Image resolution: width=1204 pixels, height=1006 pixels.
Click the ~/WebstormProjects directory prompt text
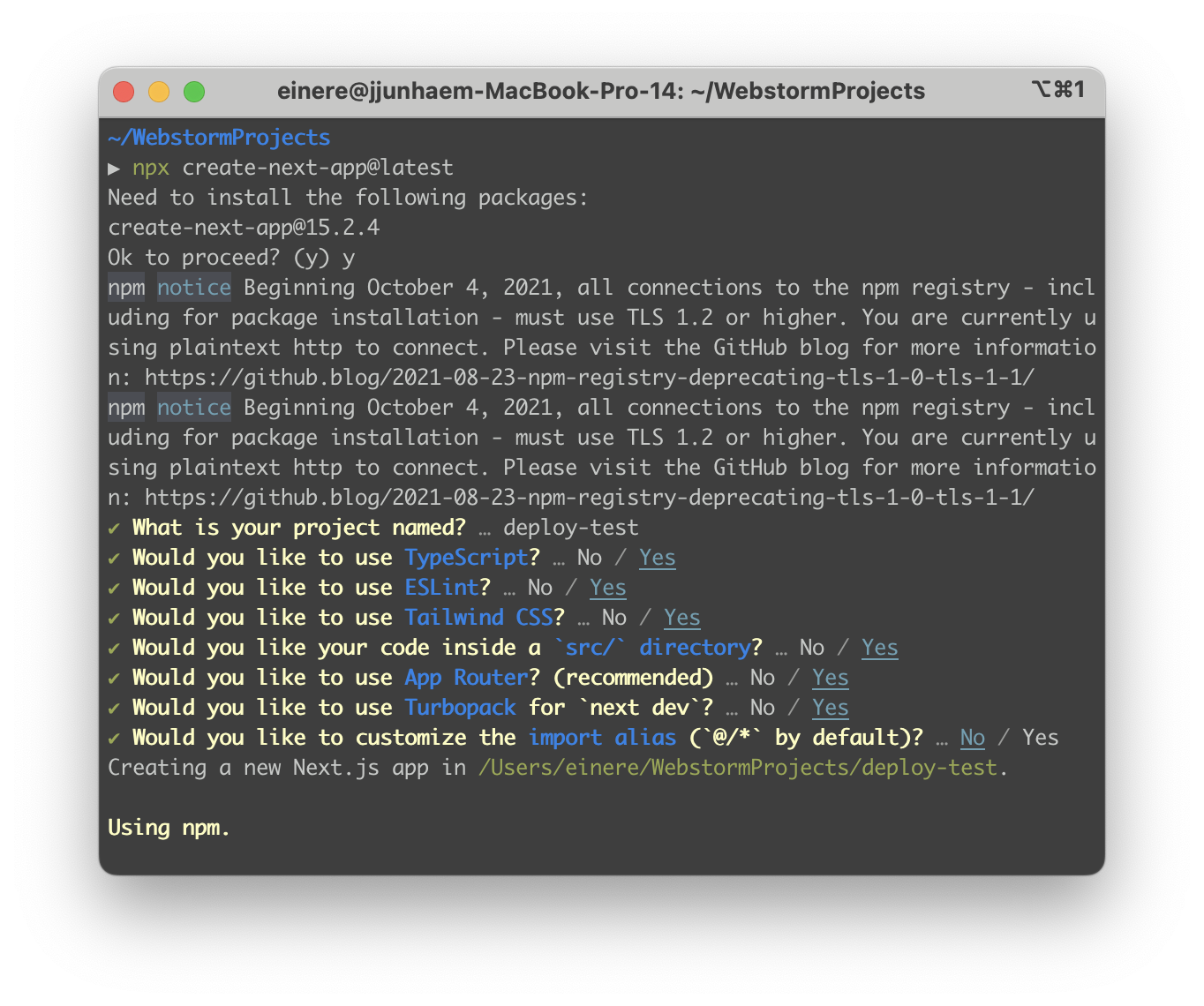[219, 138]
